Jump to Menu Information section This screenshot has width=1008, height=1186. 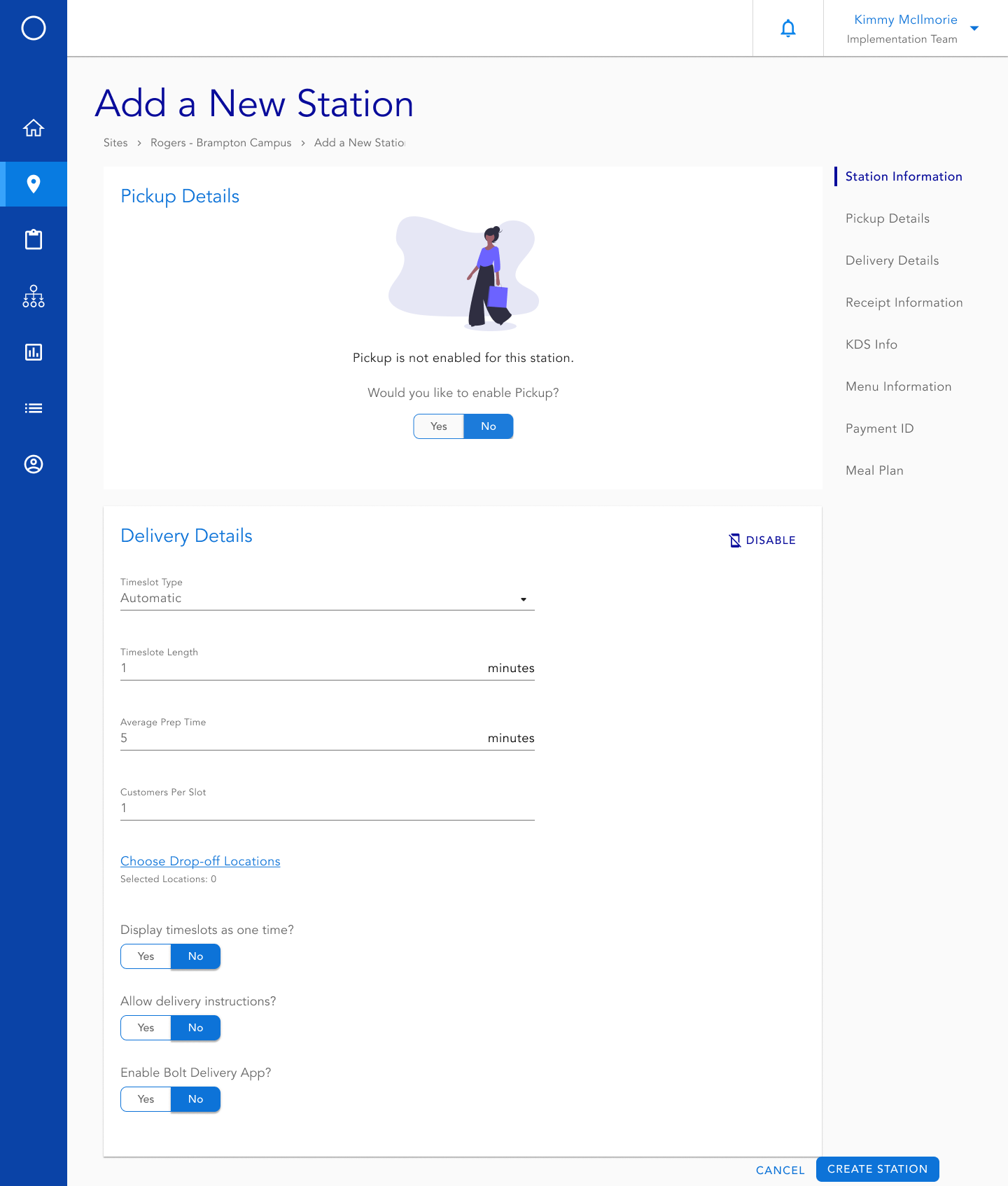[899, 386]
